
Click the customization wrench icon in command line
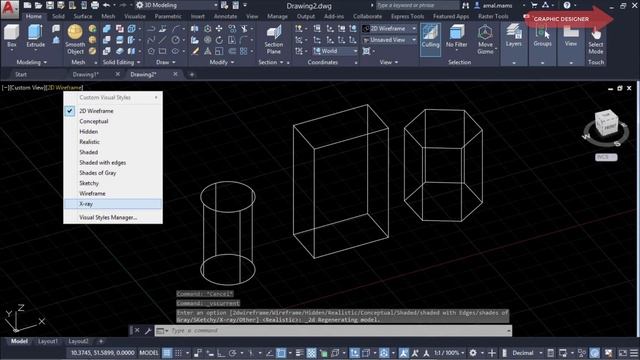pyautogui.click(x=148, y=331)
